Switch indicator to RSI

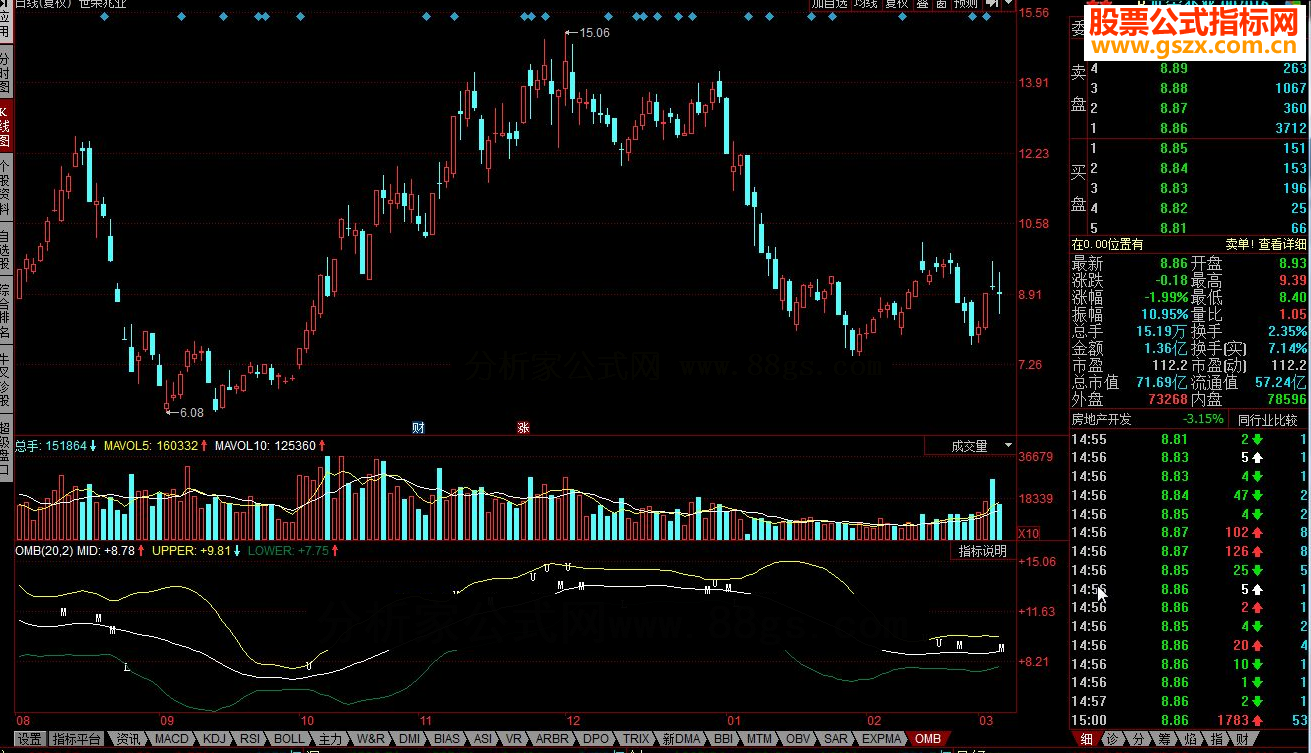coord(250,740)
